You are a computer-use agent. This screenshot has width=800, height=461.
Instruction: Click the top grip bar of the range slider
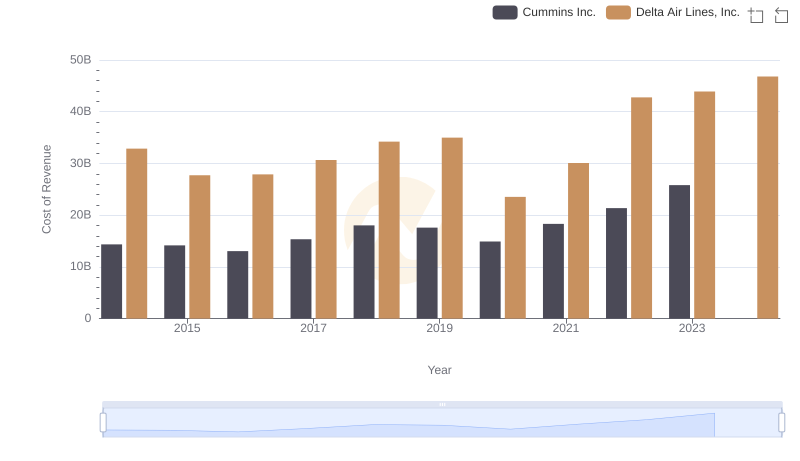pyautogui.click(x=442, y=404)
